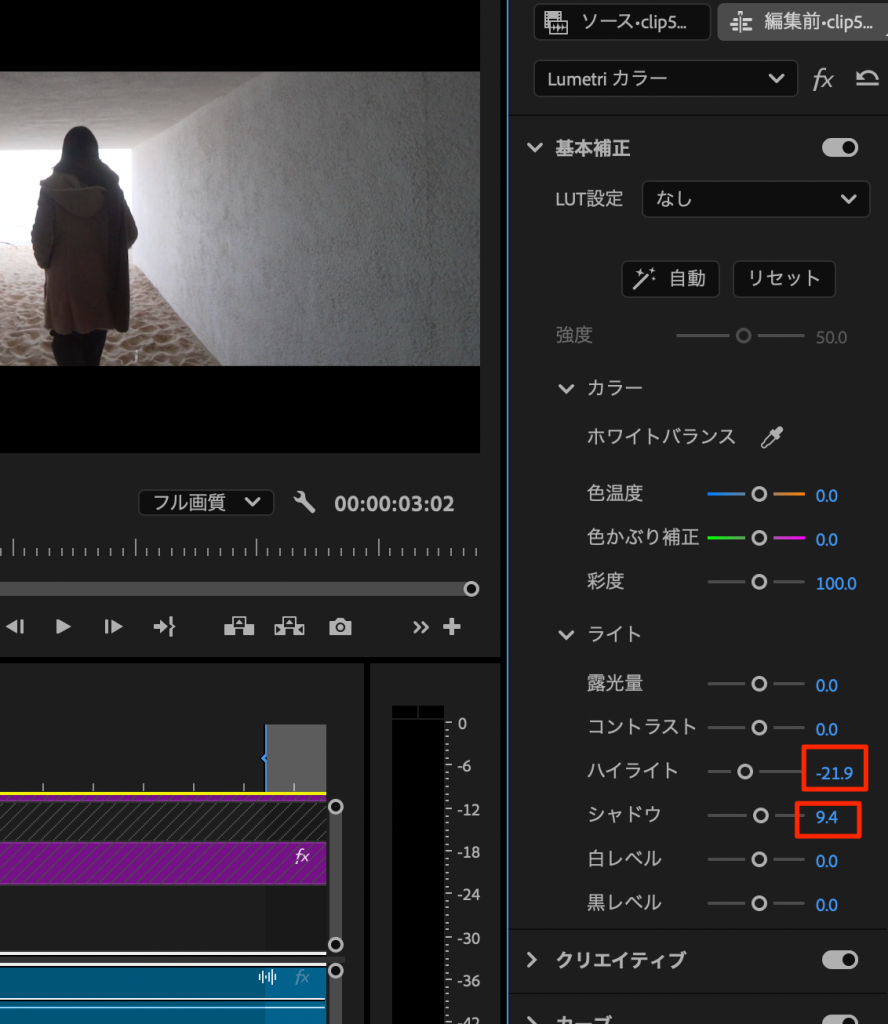This screenshot has width=888, height=1024.
Task: Switch to the ソース clip5 tab
Action: pyautogui.click(x=621, y=22)
